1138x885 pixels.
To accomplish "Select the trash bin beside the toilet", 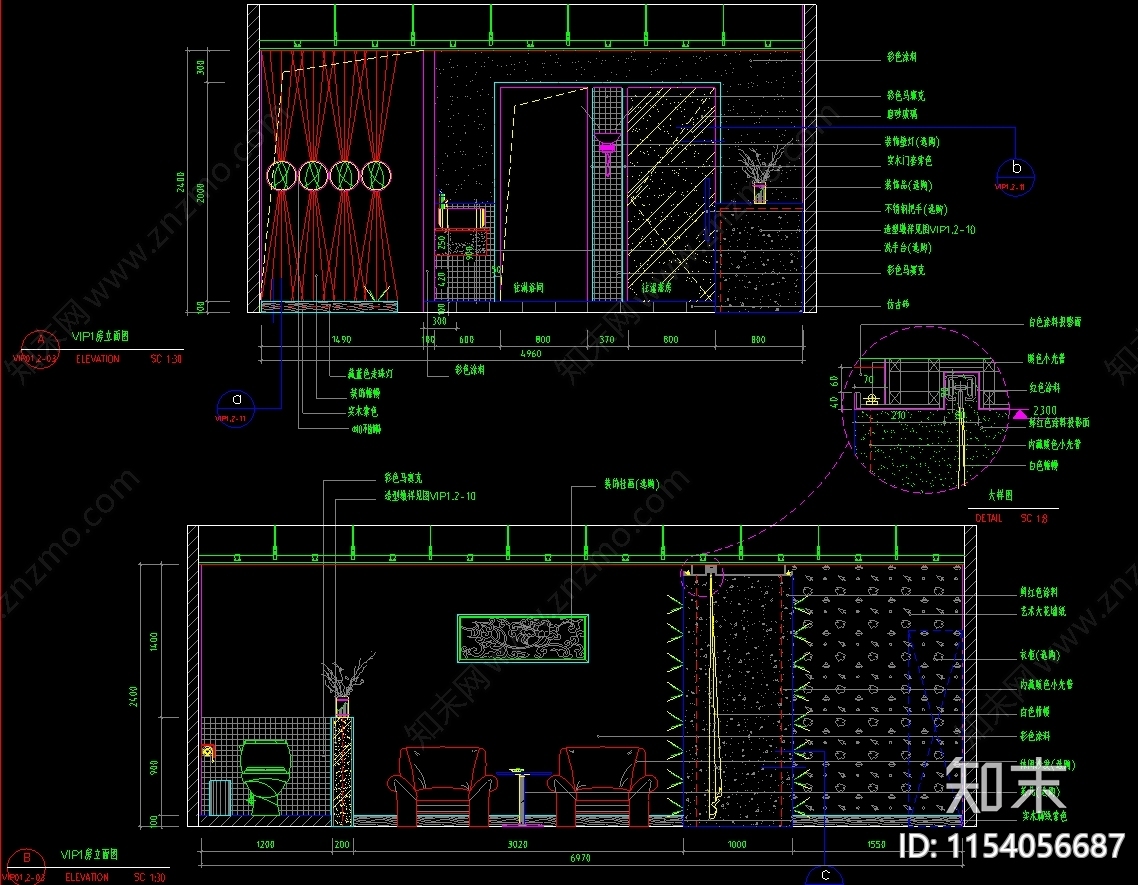I will [219, 796].
